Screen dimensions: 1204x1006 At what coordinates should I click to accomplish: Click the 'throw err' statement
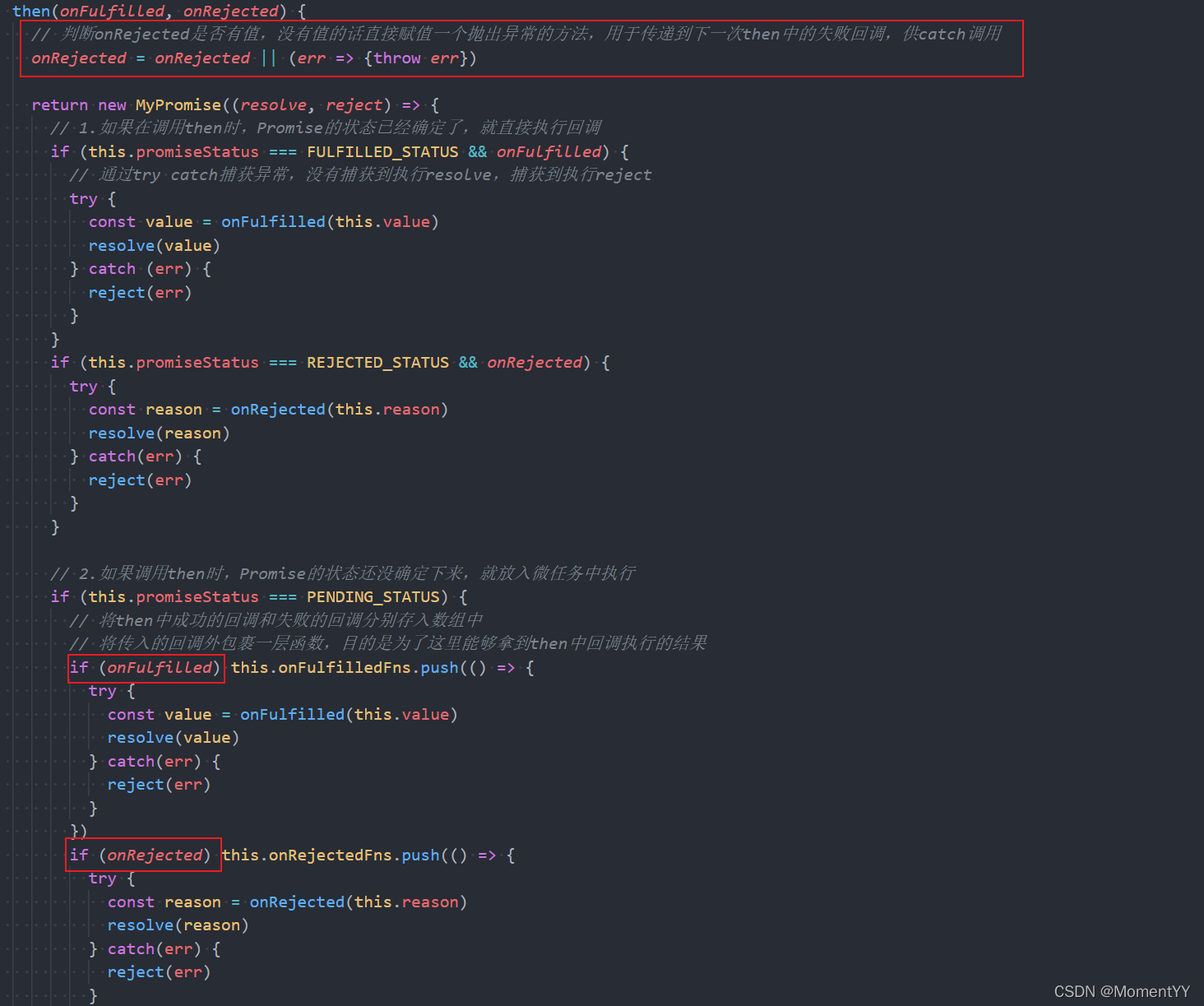[416, 58]
